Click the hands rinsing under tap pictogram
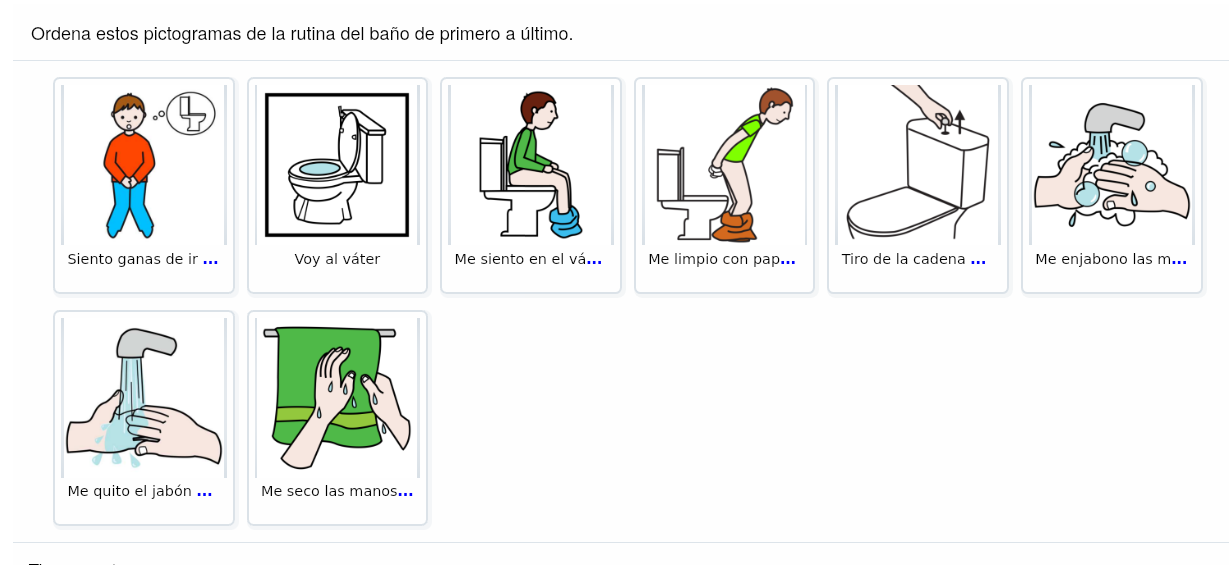Screen dimensions: 1229x565 coord(143,397)
